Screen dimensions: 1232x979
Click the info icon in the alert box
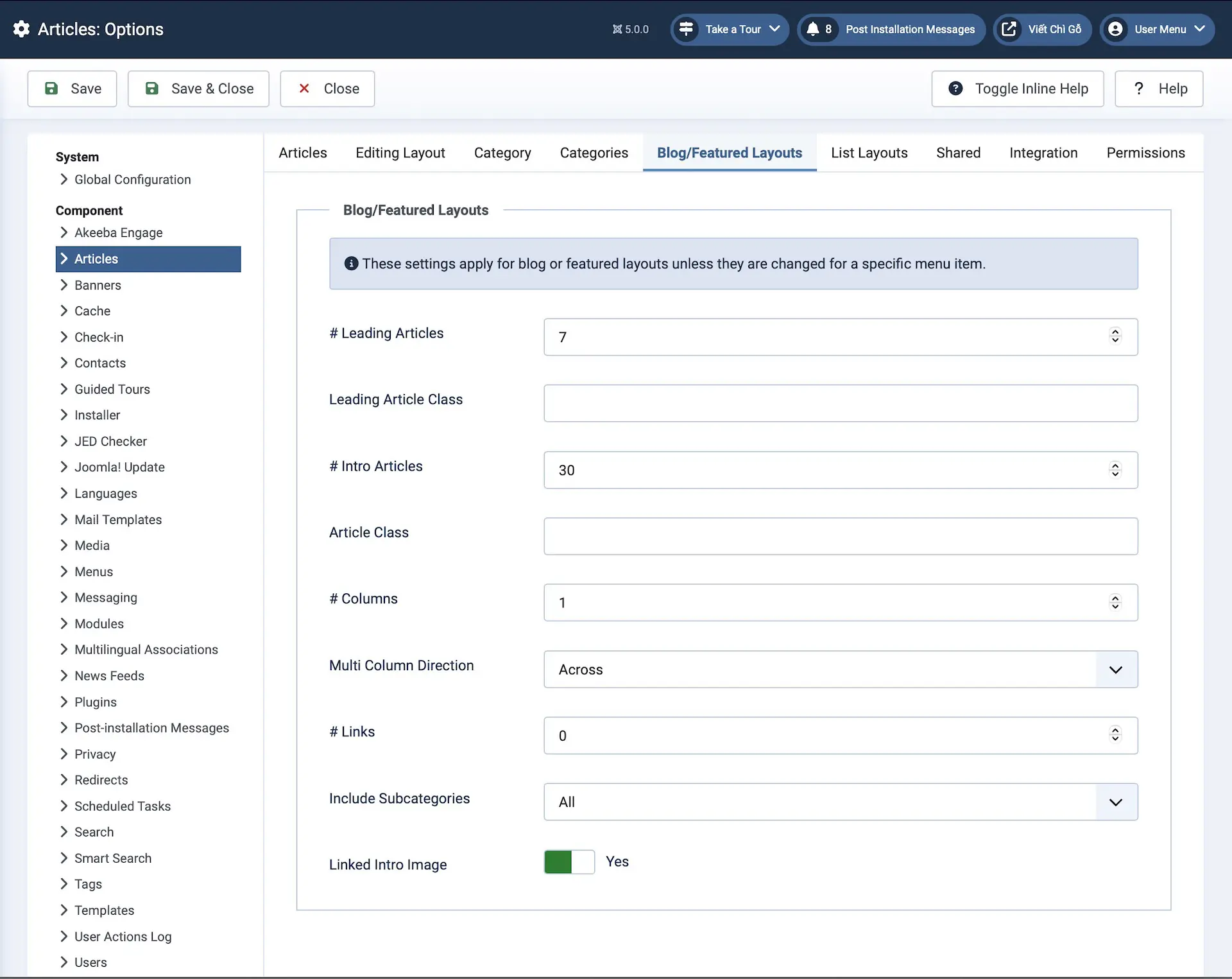pyautogui.click(x=351, y=263)
